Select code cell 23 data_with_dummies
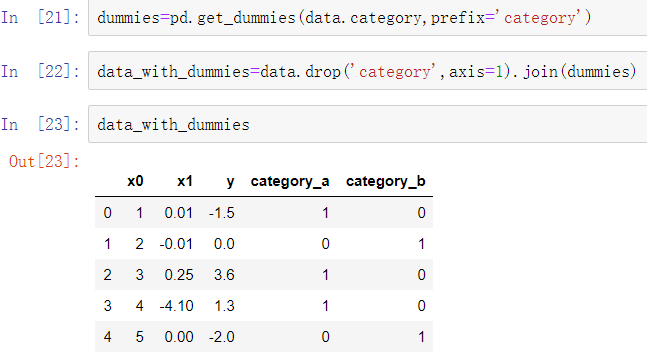Viewport: 647px width, 362px height. click(368, 124)
